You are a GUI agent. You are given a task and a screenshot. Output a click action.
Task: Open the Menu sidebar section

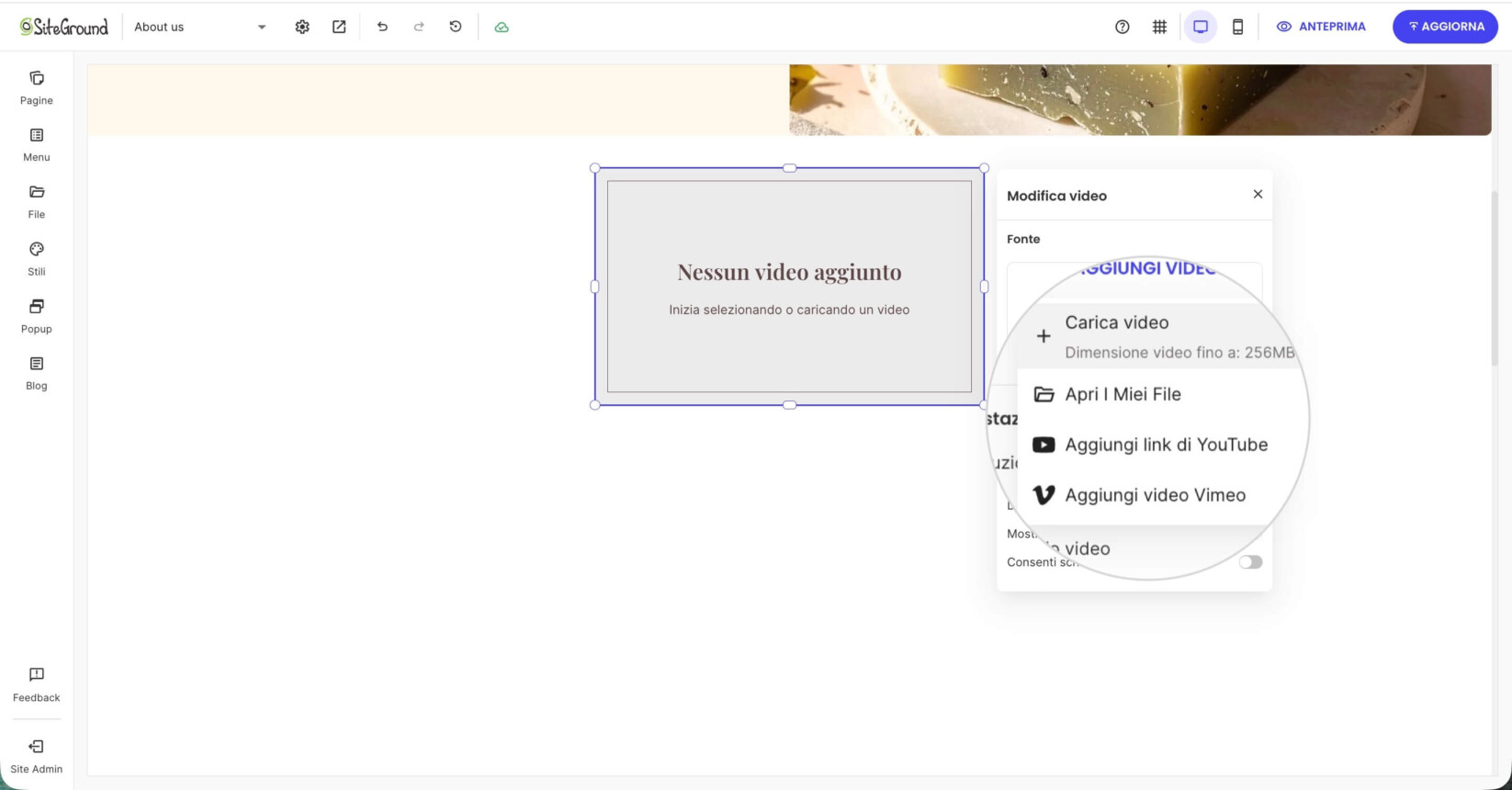(x=37, y=145)
